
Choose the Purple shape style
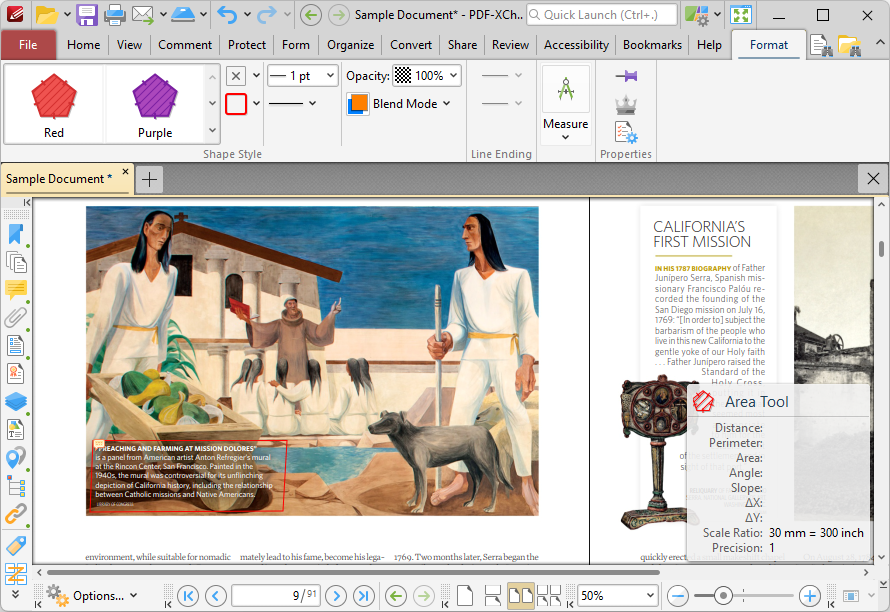pyautogui.click(x=155, y=104)
